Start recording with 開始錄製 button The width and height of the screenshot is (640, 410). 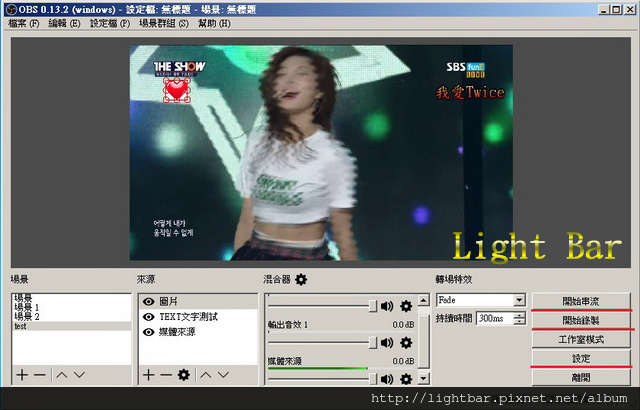(x=581, y=320)
